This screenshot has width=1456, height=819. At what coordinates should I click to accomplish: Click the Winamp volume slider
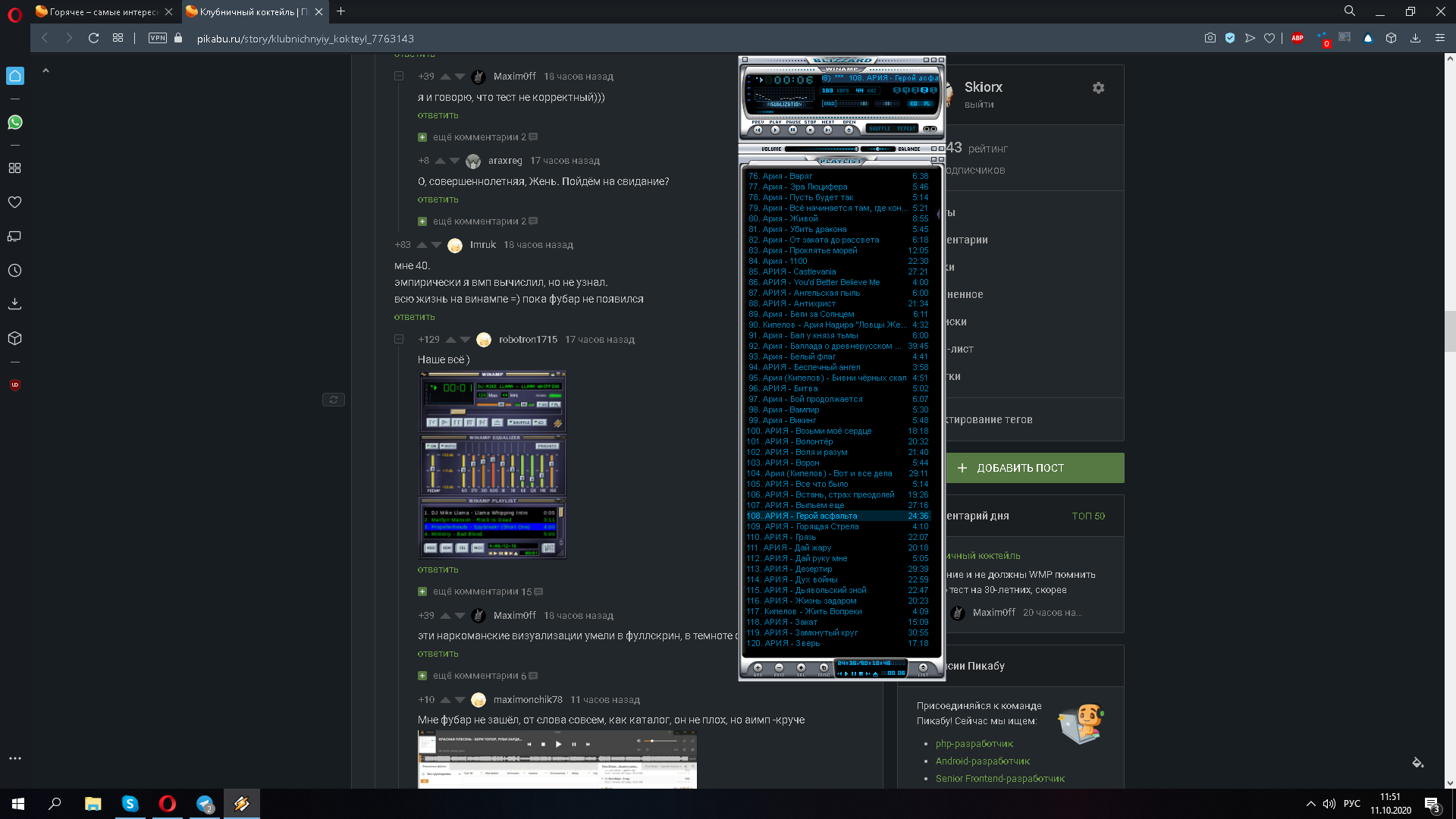point(821,149)
